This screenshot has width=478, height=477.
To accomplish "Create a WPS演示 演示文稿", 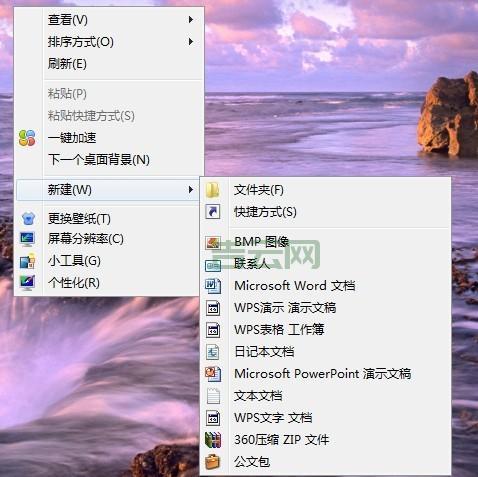I will tap(325, 308).
